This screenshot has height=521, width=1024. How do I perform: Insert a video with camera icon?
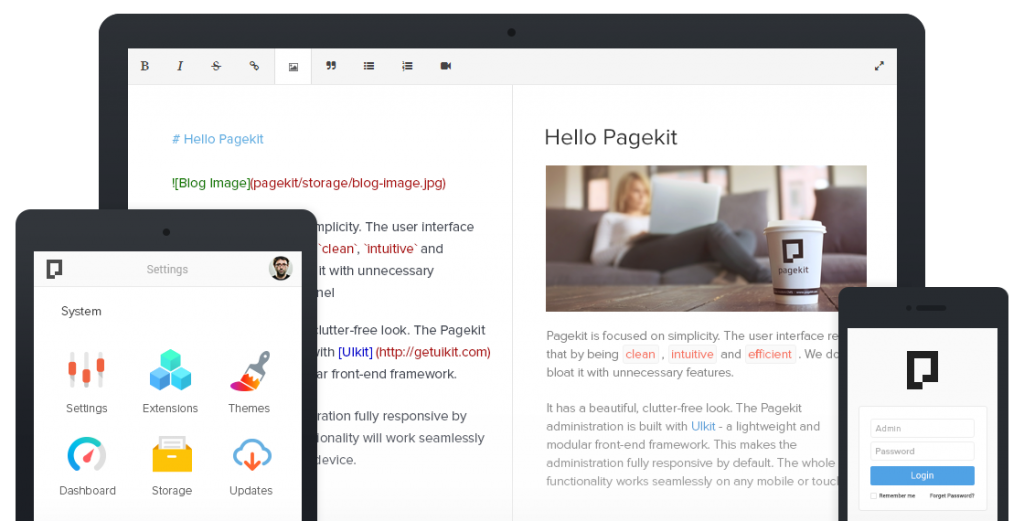coord(446,66)
